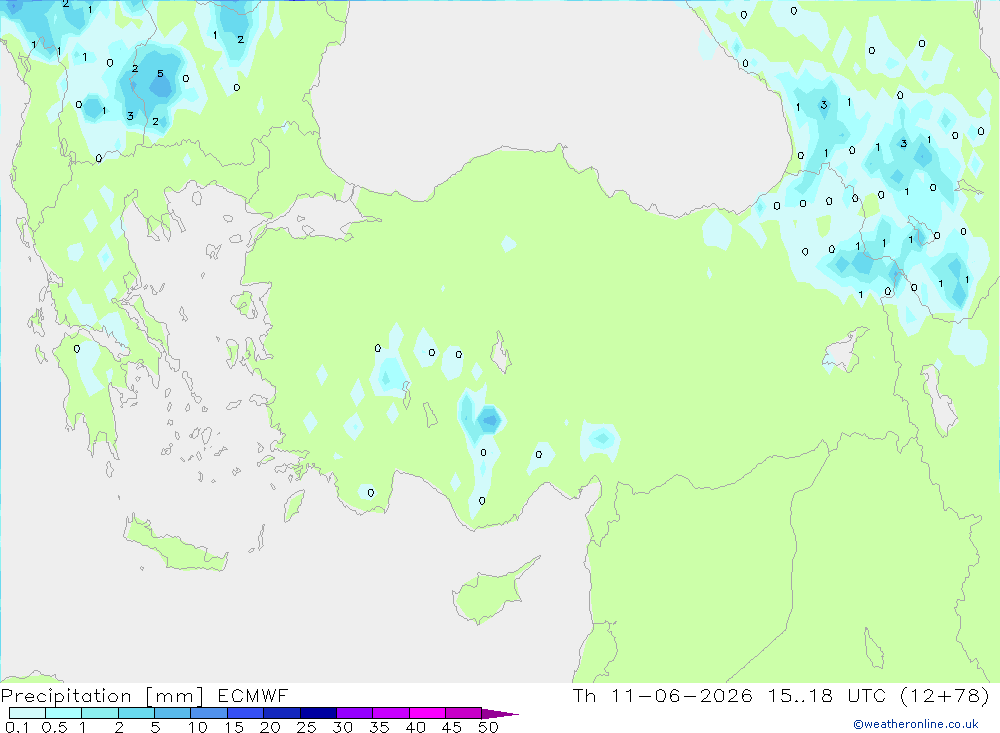The image size is (1000, 733).
Task: Click the "25" legend scale label
Action: click(x=306, y=727)
